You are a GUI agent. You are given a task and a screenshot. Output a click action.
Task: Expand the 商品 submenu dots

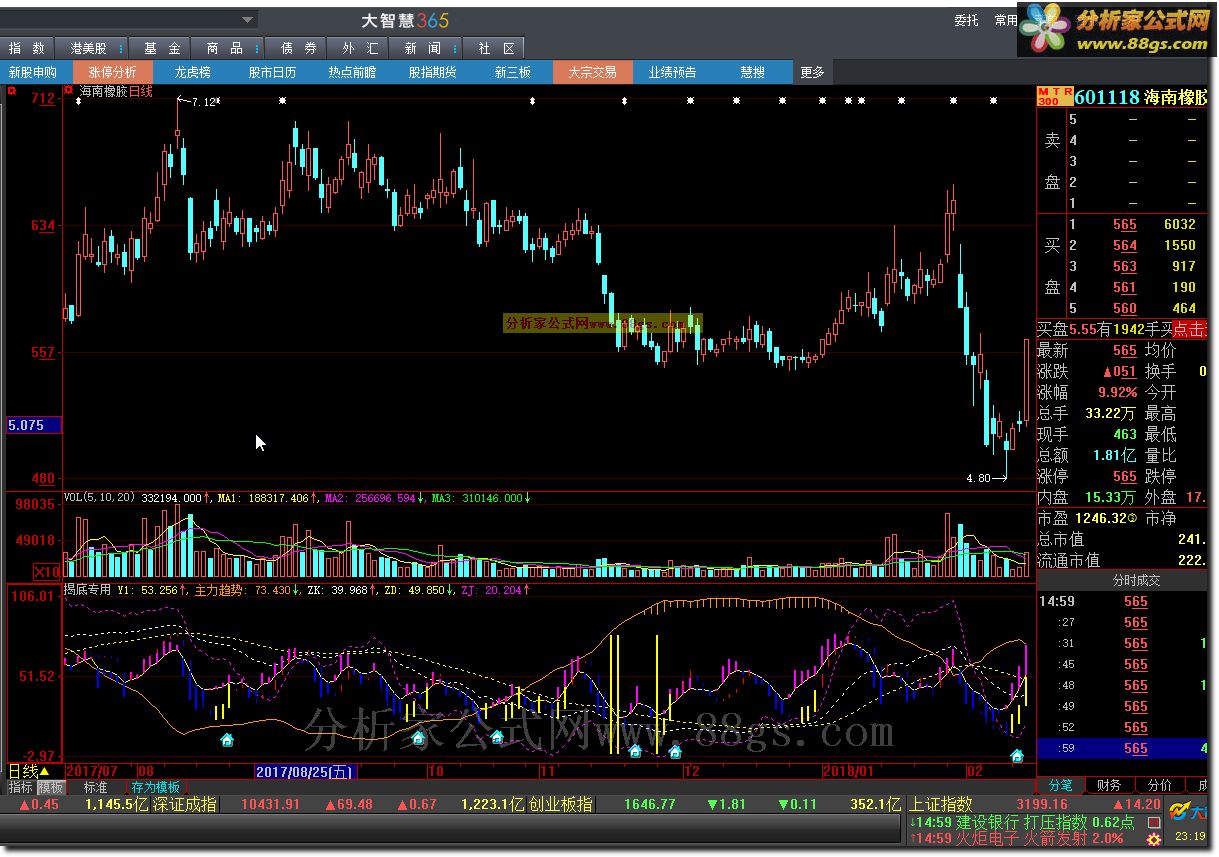coord(257,48)
